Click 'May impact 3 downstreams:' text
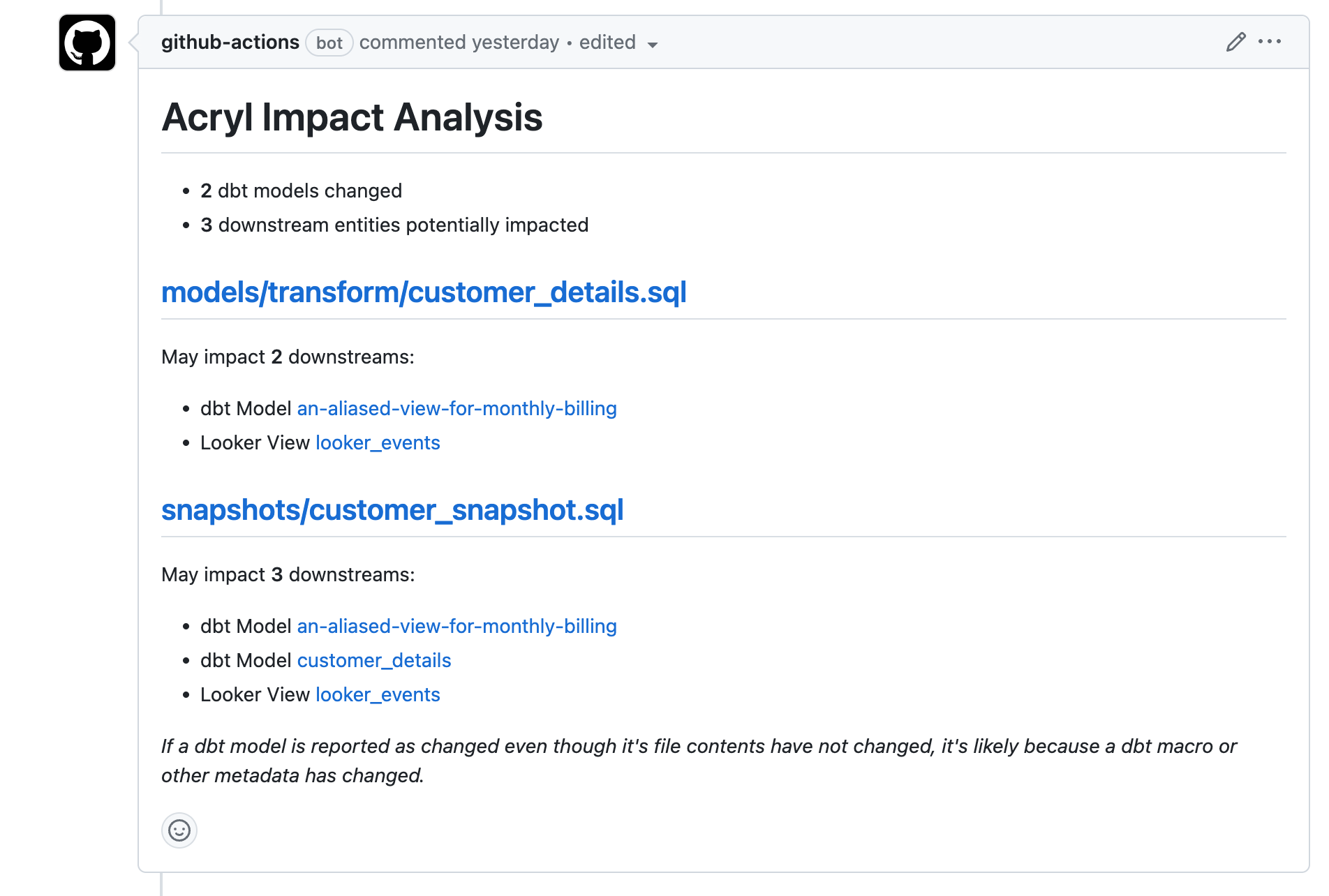The width and height of the screenshot is (1329, 896). 288,574
